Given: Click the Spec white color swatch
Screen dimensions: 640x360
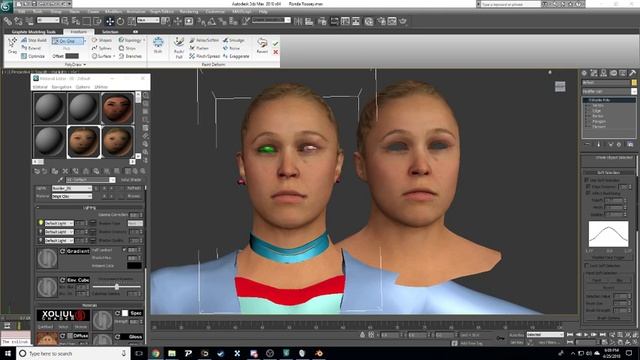Looking at the screenshot, I should point(125,313).
